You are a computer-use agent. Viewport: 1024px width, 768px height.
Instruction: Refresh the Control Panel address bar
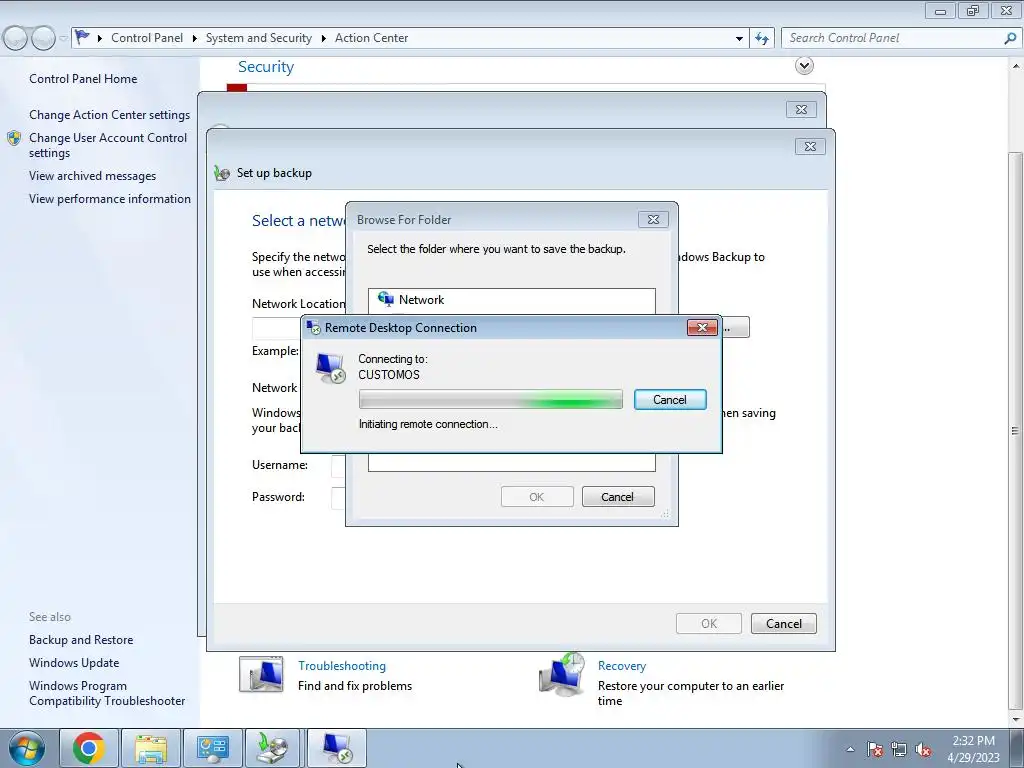click(x=761, y=39)
